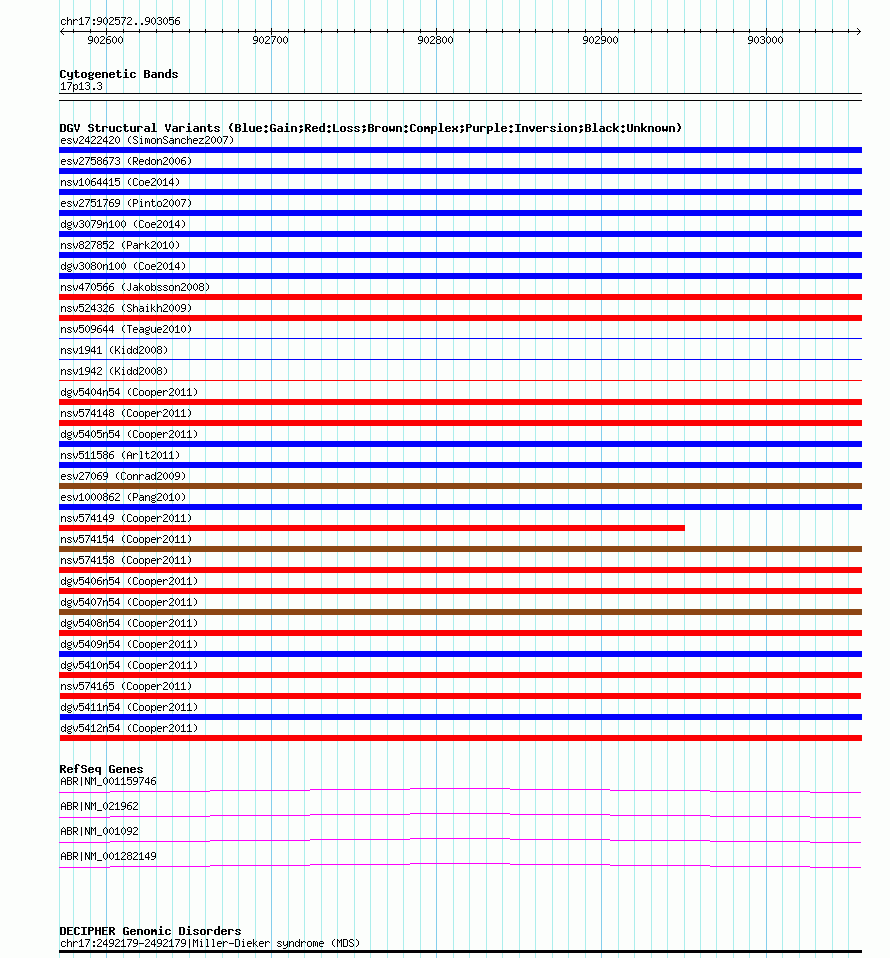Click the shortened red bar of nsv574149 (Cooper2011)
Viewport: 890px width, 958px height.
click(372, 528)
